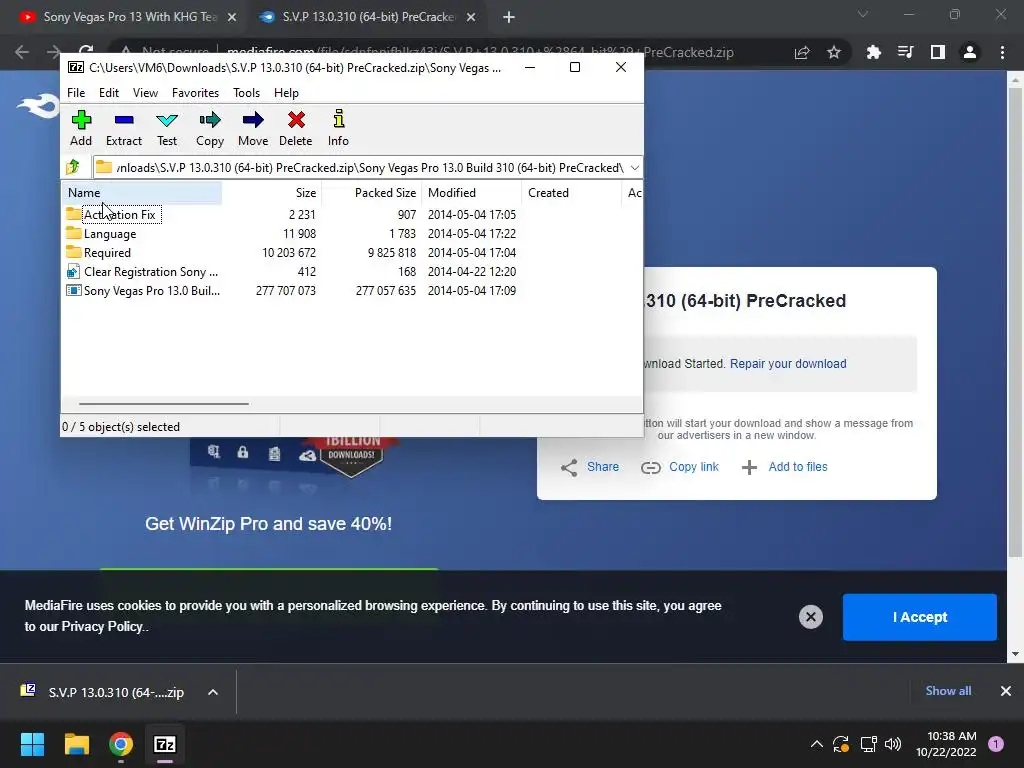Expand the 7-Zip address path dropdown
The width and height of the screenshot is (1024, 768).
(634, 168)
